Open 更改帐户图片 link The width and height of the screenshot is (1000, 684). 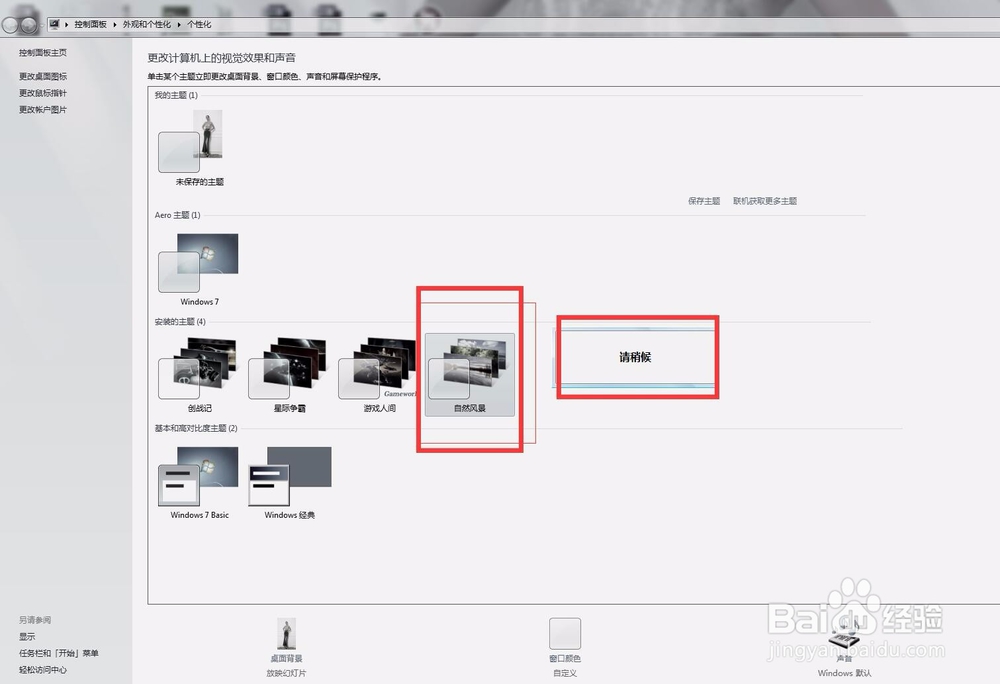pyautogui.click(x=43, y=110)
